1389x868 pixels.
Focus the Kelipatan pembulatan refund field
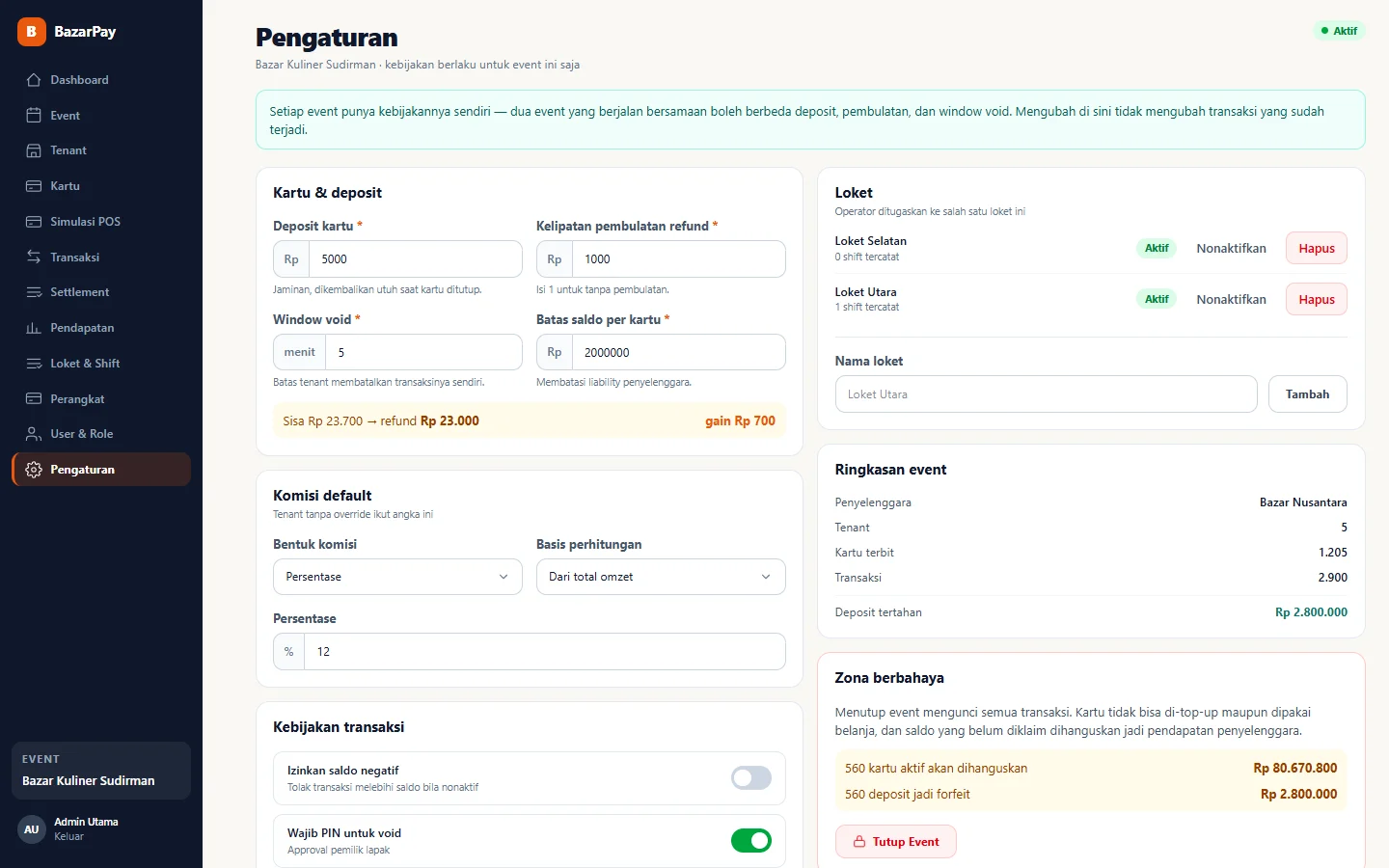(678, 259)
